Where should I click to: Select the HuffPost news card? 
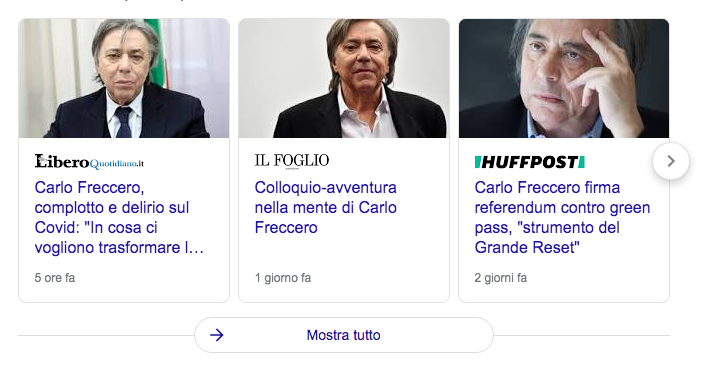[564, 160]
